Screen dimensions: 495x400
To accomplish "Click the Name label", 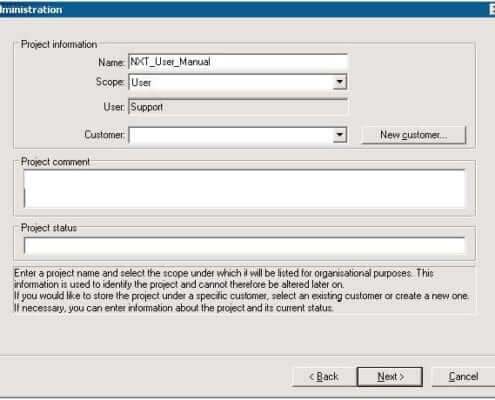I will tap(111, 62).
